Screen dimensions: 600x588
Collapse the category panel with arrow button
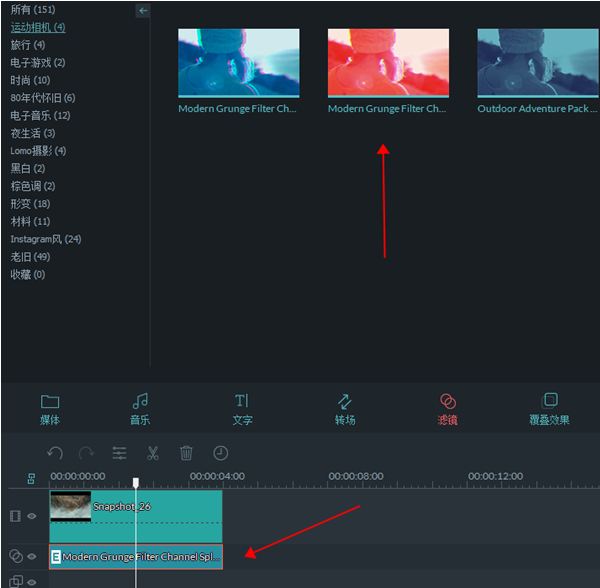click(x=143, y=10)
